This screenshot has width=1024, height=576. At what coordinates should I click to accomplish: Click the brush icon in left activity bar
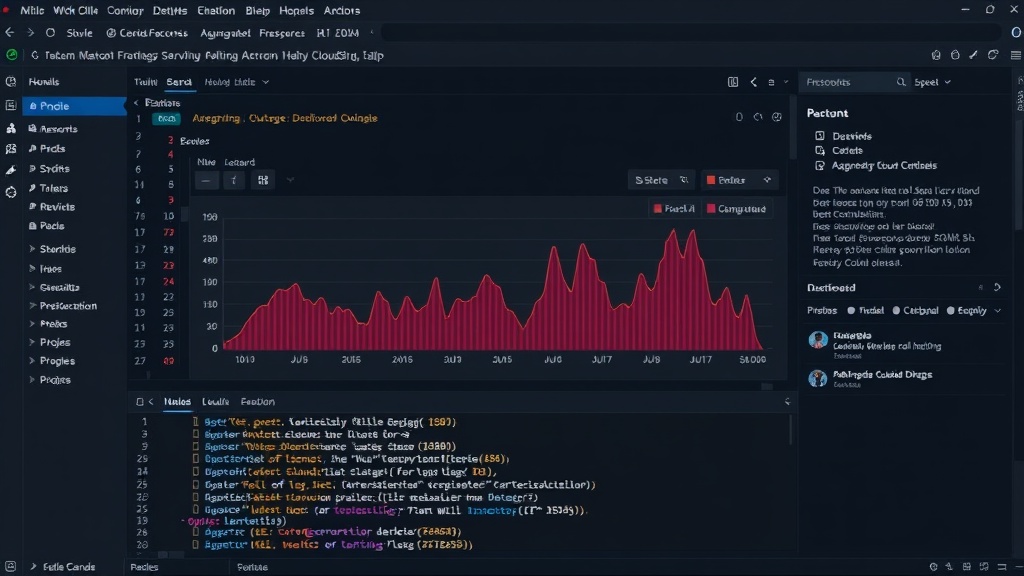(x=11, y=170)
